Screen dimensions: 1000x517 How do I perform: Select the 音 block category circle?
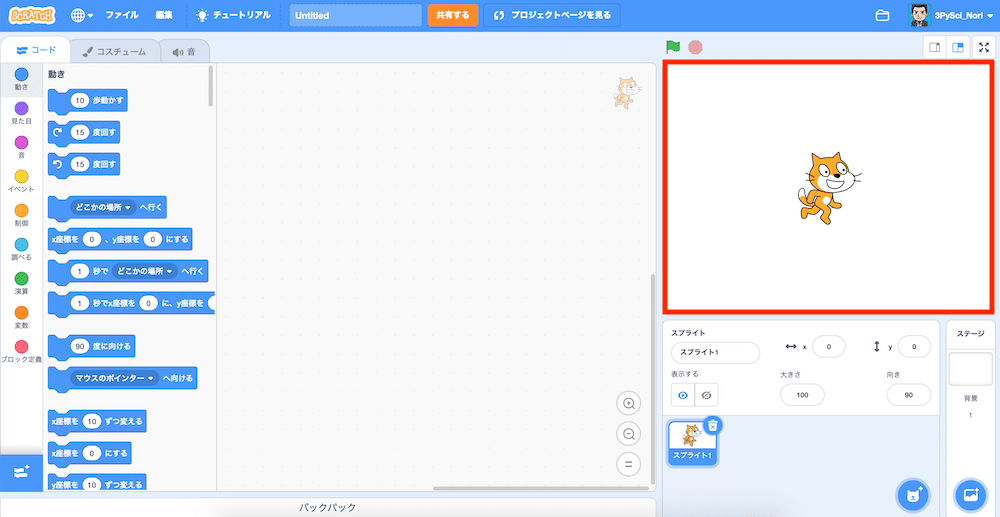coord(21,142)
